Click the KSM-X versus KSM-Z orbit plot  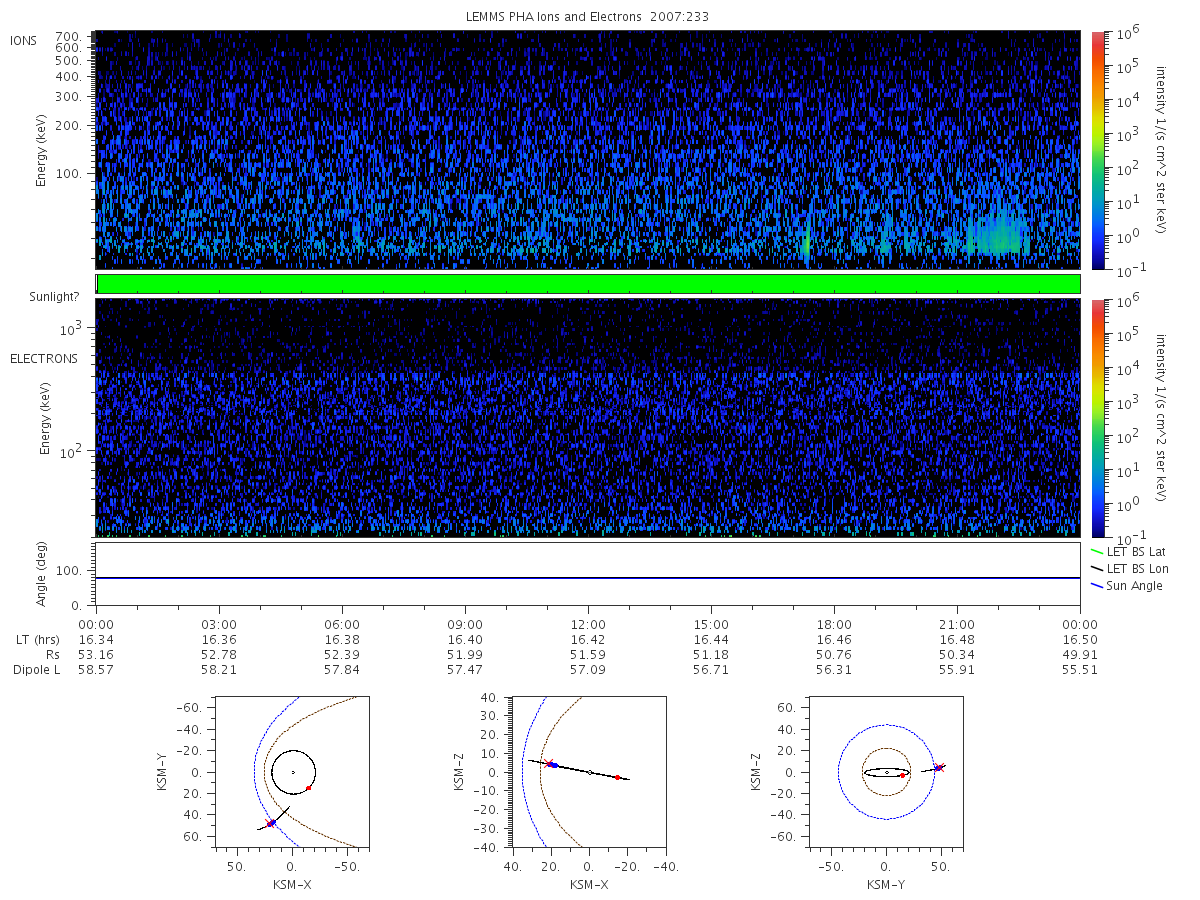588,773
